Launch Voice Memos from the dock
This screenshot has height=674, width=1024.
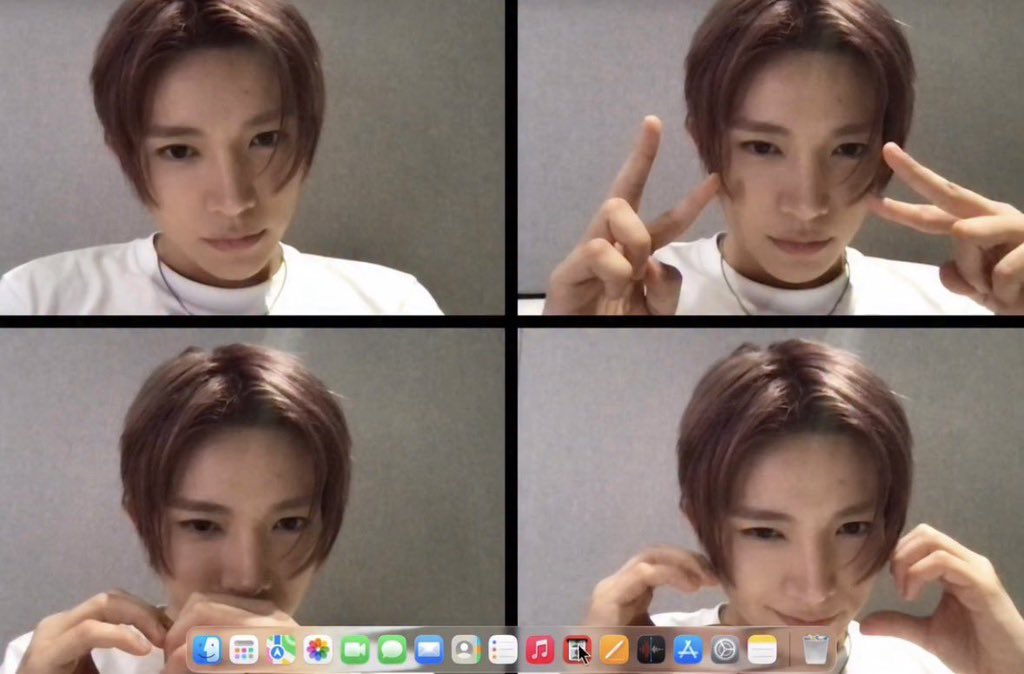pyautogui.click(x=651, y=650)
